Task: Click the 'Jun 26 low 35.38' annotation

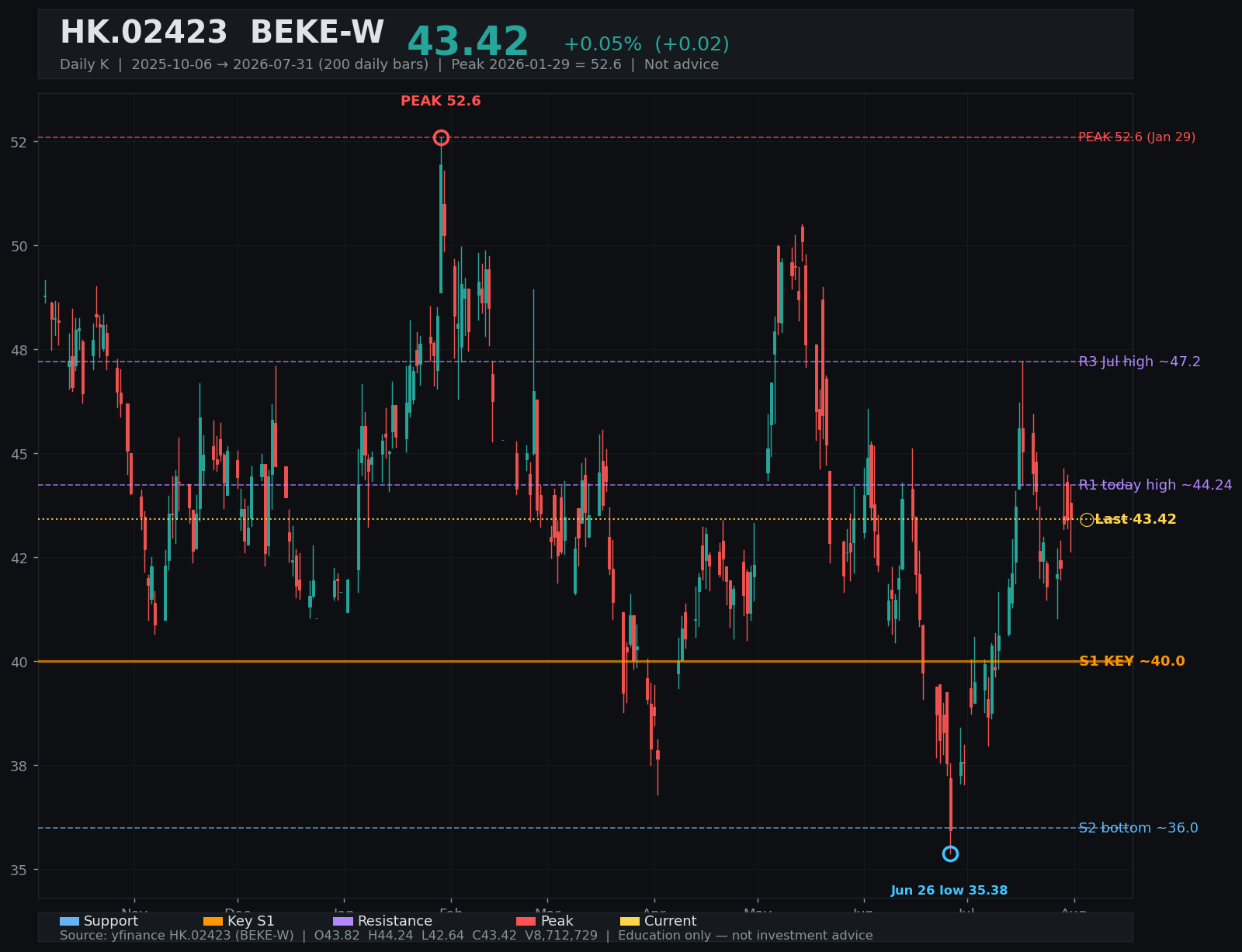Action: coord(949,891)
